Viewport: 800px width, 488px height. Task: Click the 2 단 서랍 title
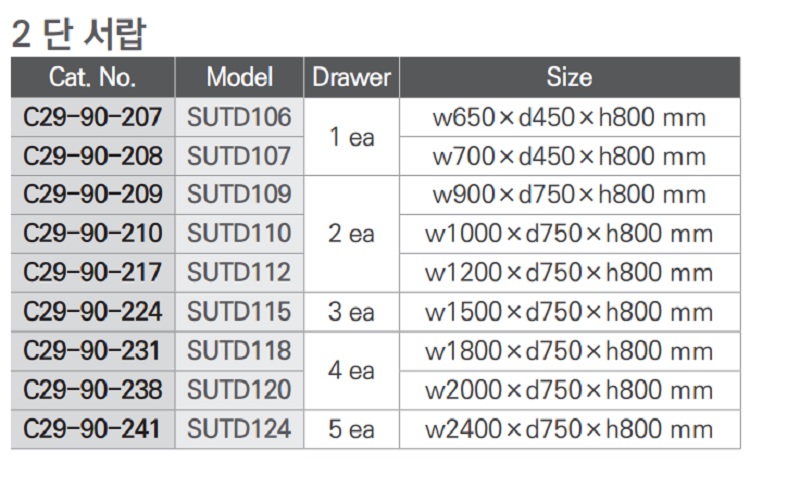[78, 34]
